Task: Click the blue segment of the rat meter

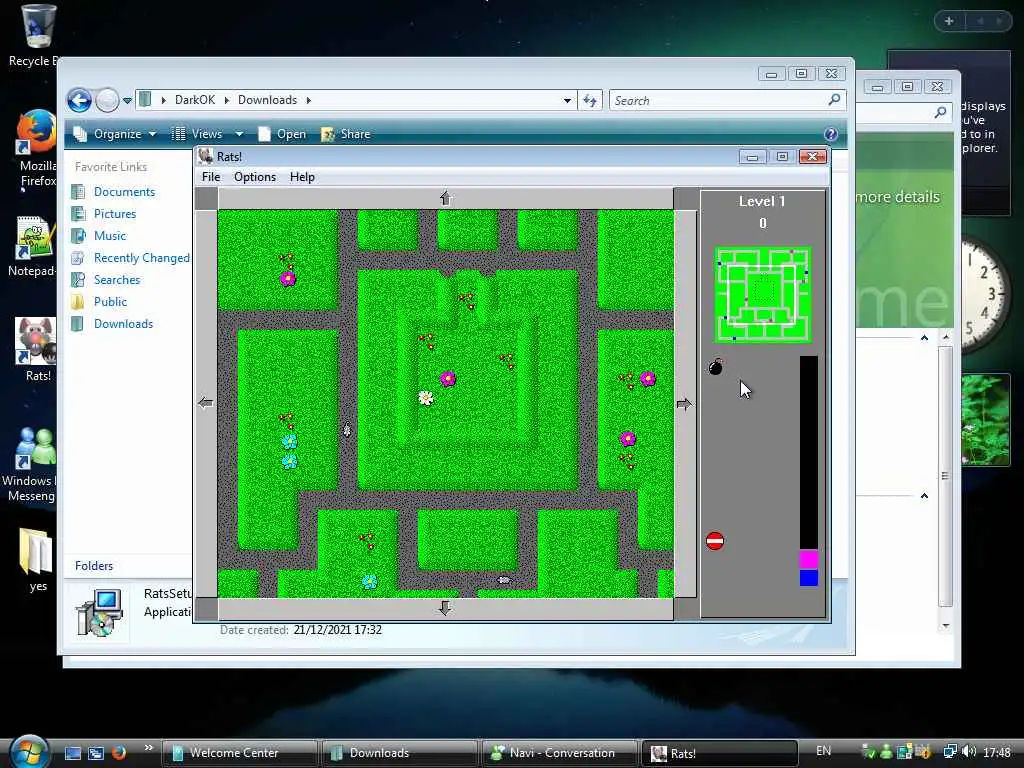Action: (x=808, y=577)
